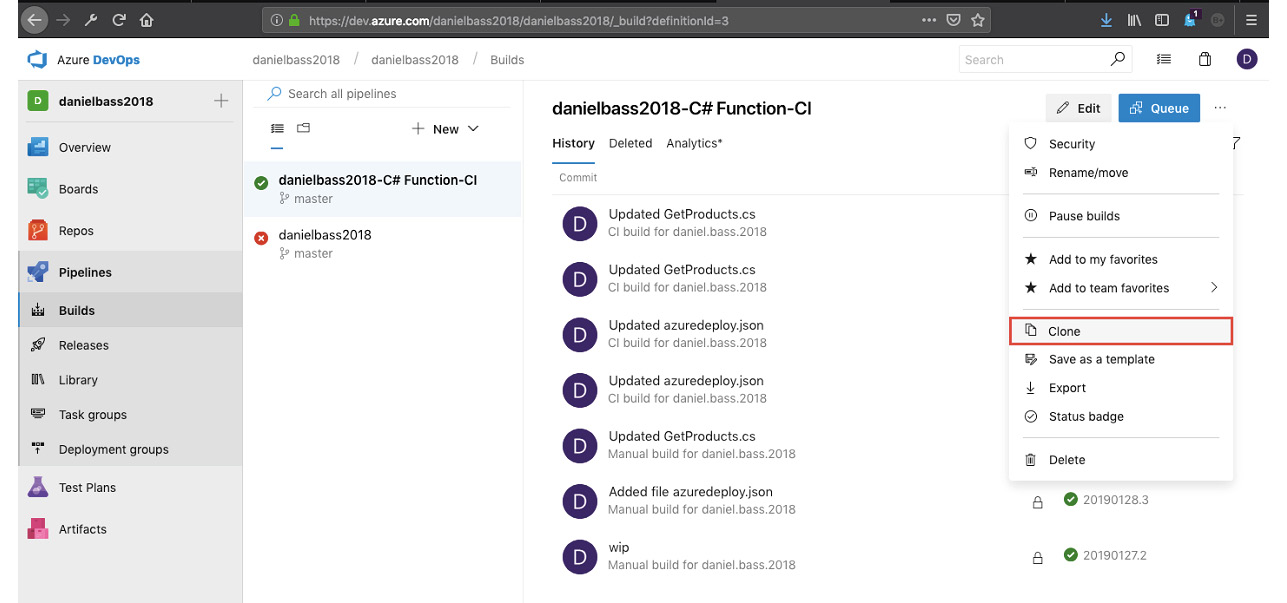Expand Add to team favorites submenu
The image size is (1287, 603).
(x=1214, y=287)
